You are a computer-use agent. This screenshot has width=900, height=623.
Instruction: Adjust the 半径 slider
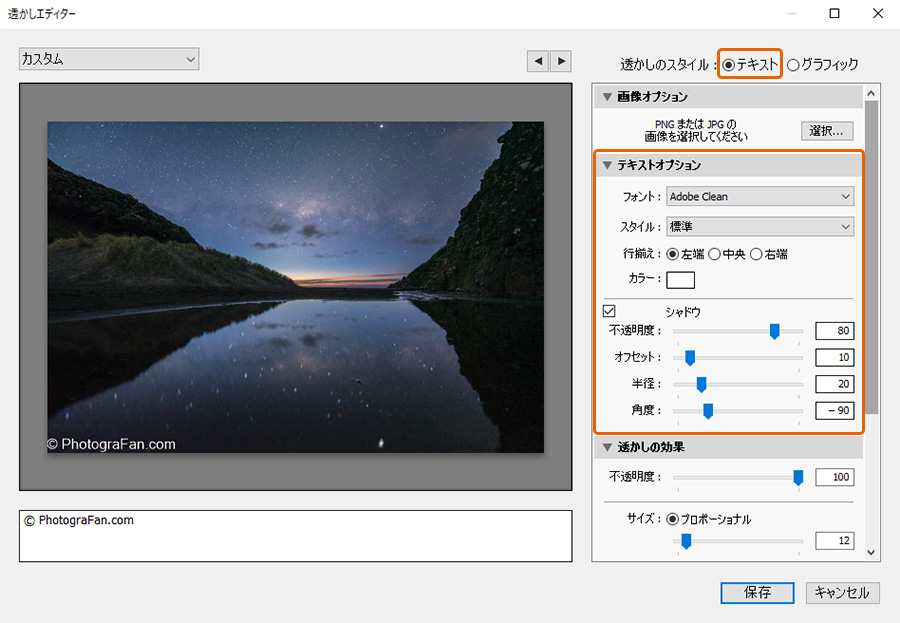701,384
